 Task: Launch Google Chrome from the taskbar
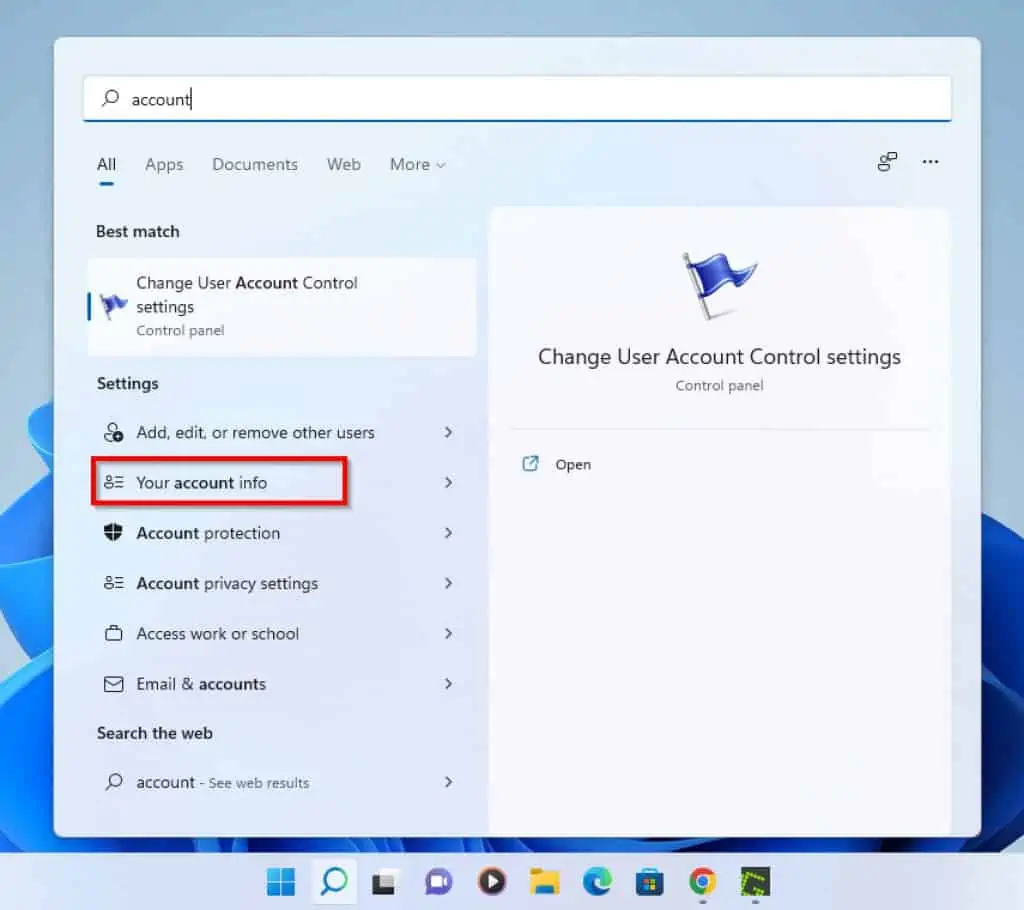pos(703,881)
